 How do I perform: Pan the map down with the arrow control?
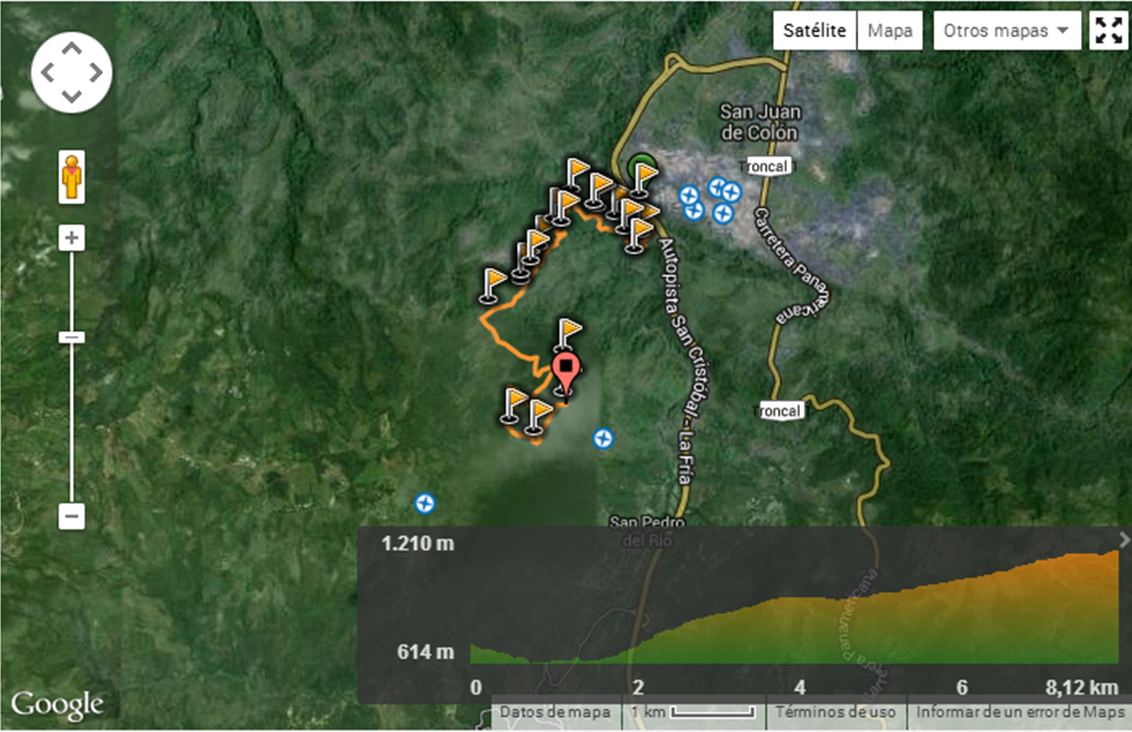(71, 96)
